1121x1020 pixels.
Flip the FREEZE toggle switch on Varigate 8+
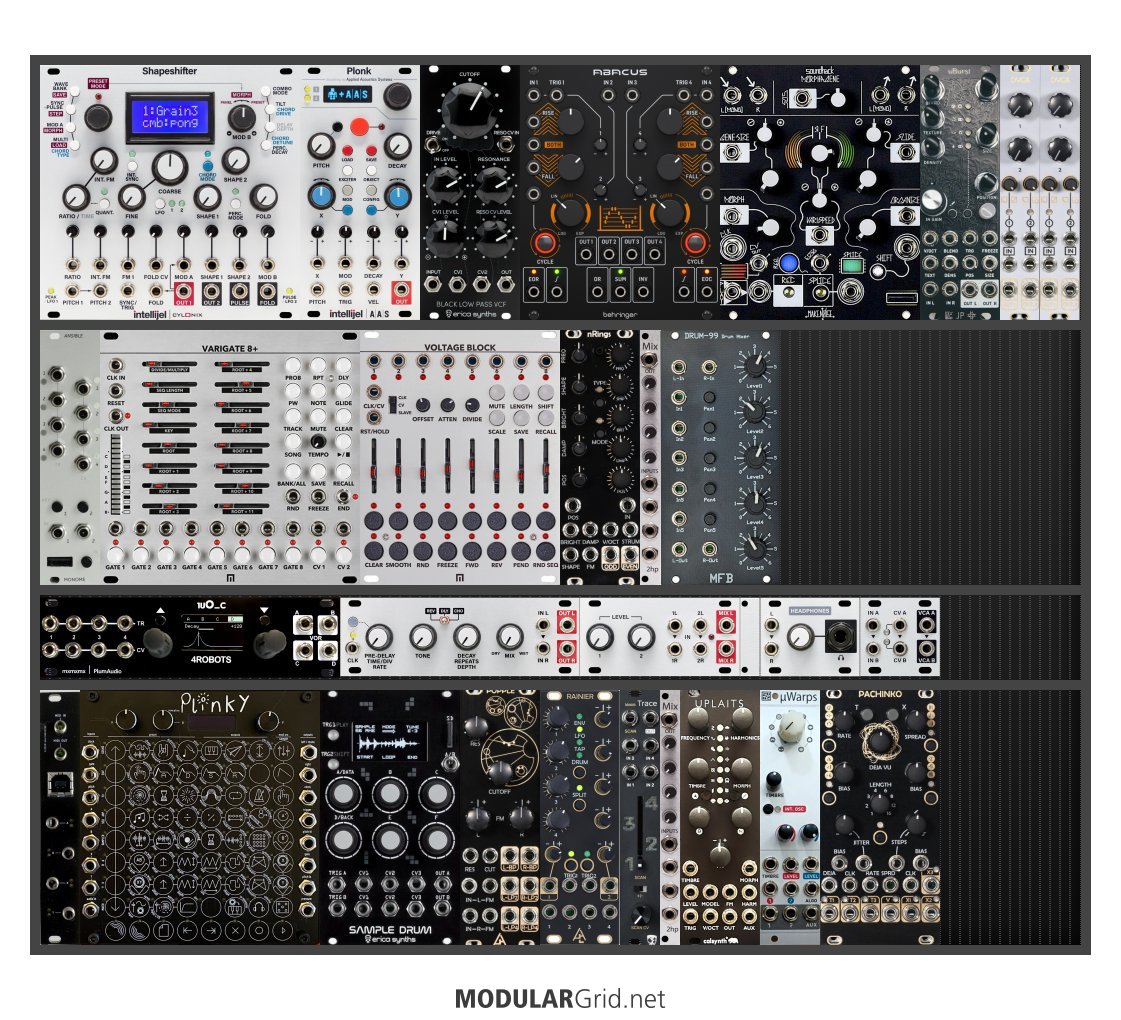(318, 495)
